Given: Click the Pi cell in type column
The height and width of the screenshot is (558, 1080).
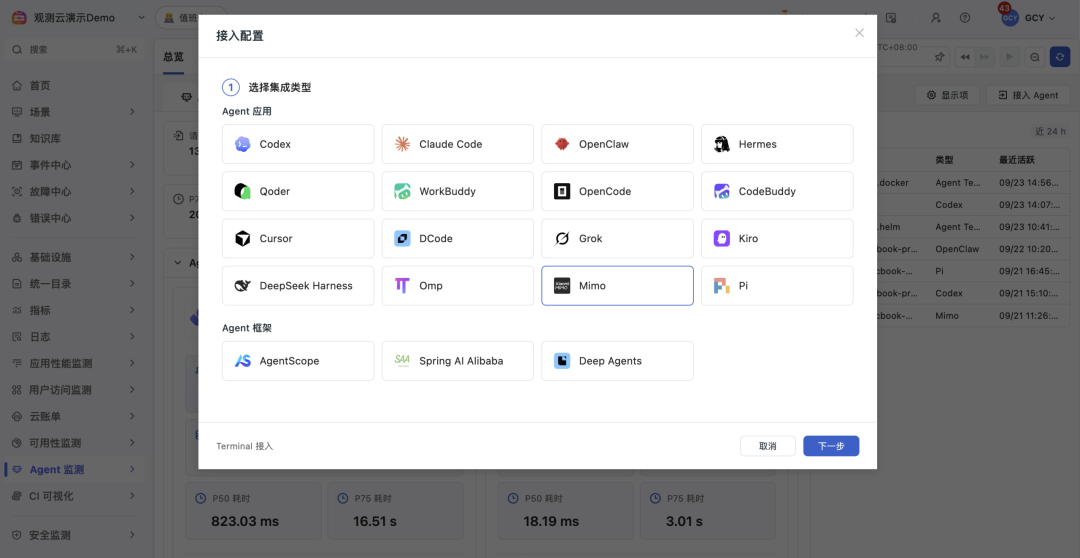Looking at the screenshot, I should 940,271.
